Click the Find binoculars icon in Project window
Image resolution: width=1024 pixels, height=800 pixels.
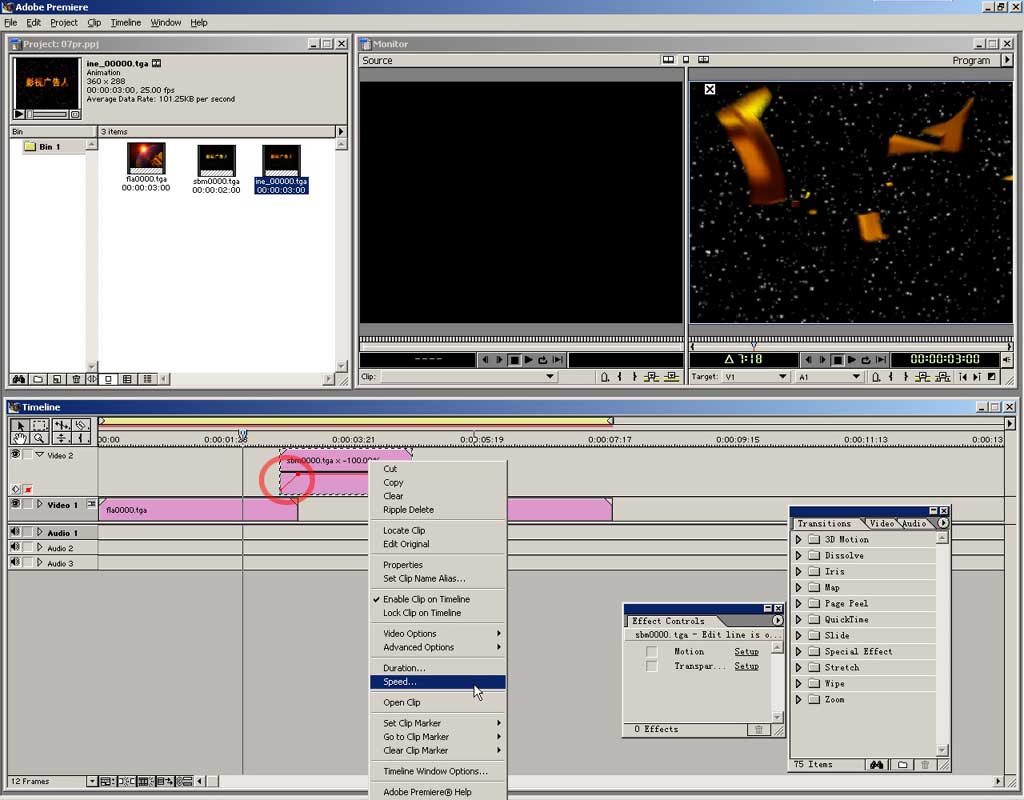point(18,379)
